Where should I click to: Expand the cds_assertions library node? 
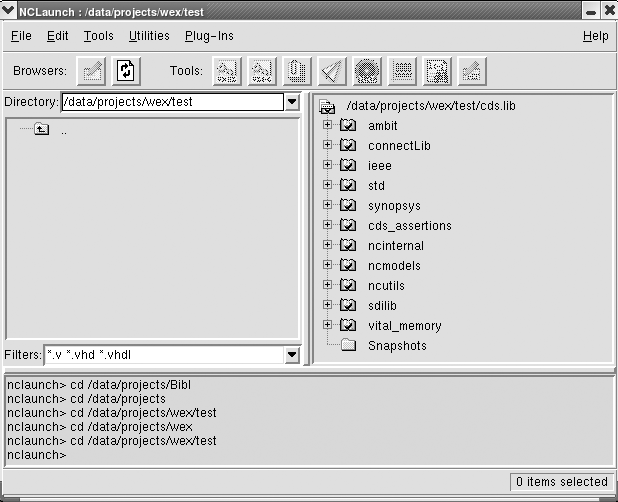click(327, 225)
